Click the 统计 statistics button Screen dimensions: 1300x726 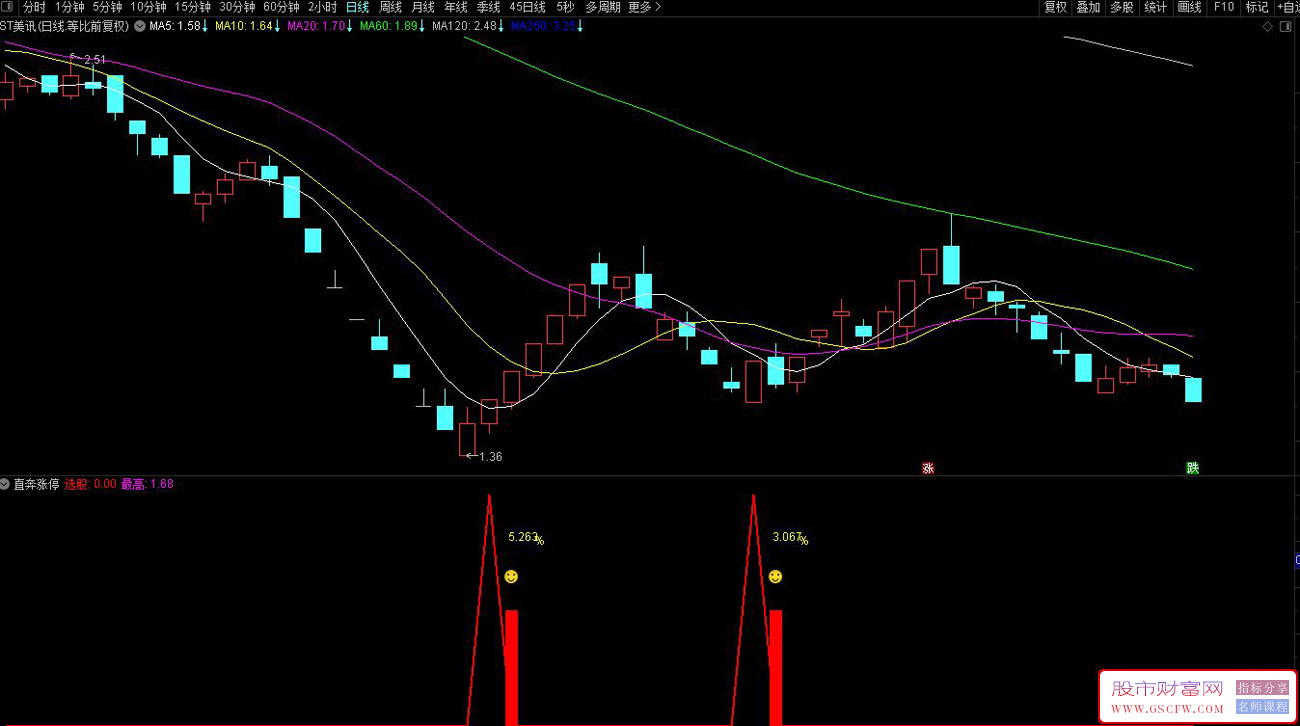pos(1155,7)
